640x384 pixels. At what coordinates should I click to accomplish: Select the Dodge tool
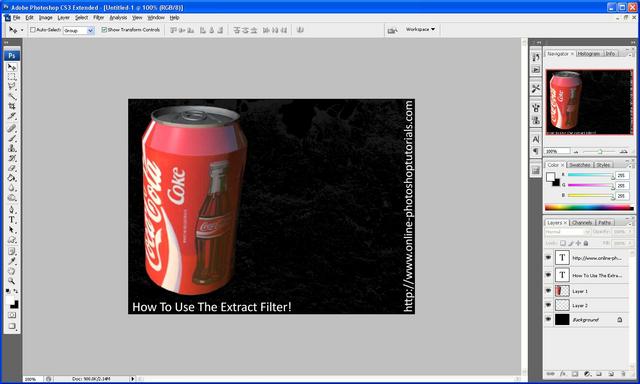(x=12, y=198)
